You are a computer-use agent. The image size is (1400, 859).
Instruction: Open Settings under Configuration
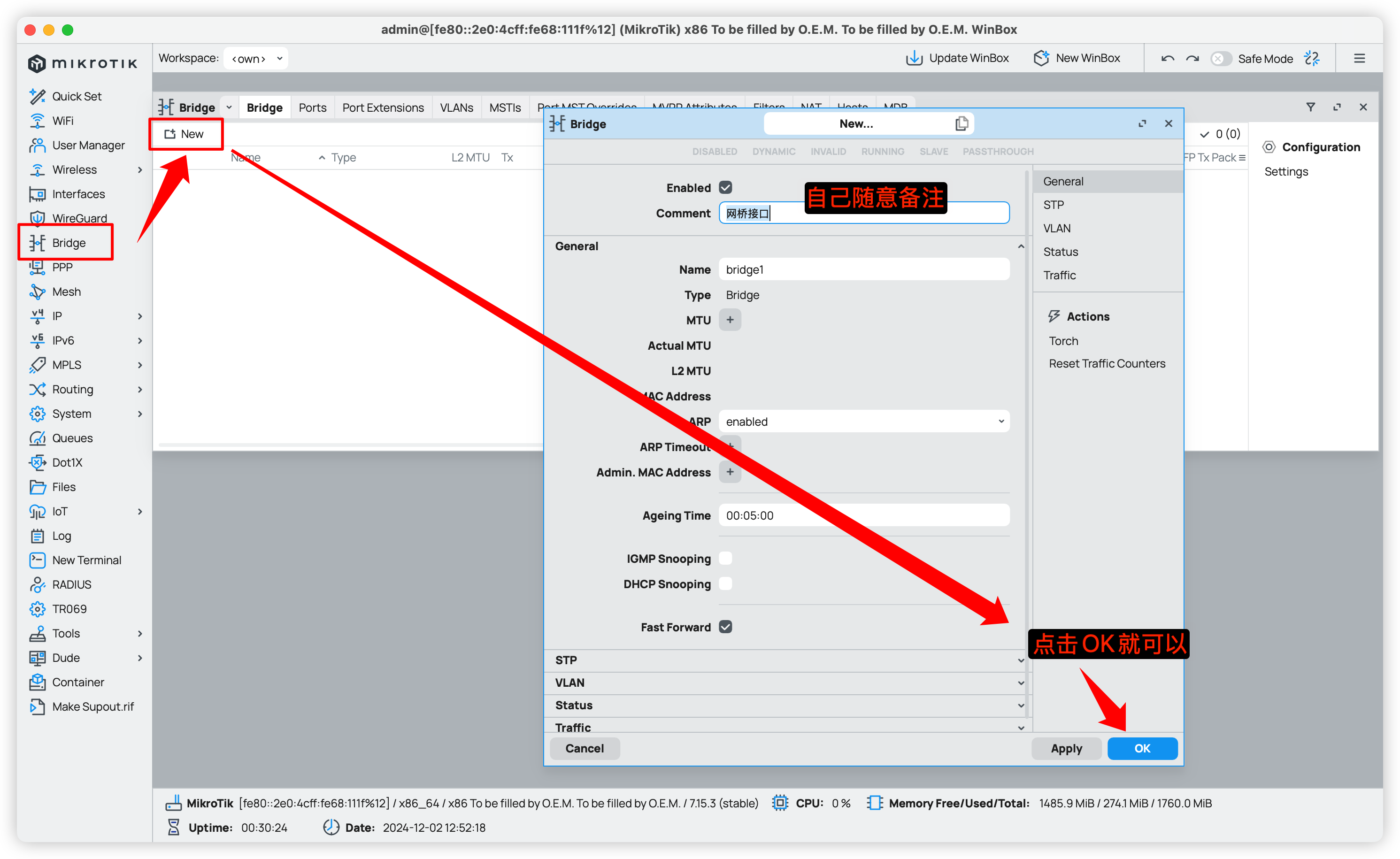1286,172
